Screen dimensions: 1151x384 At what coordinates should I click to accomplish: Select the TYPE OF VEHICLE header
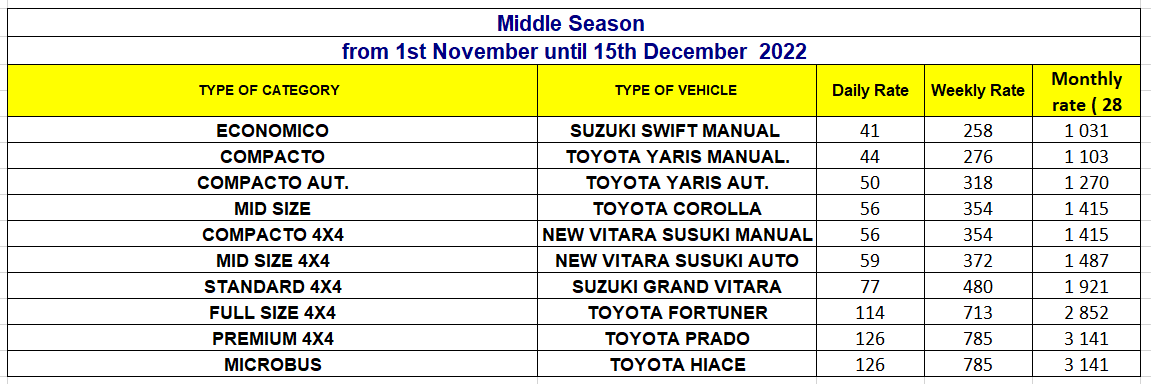point(677,90)
